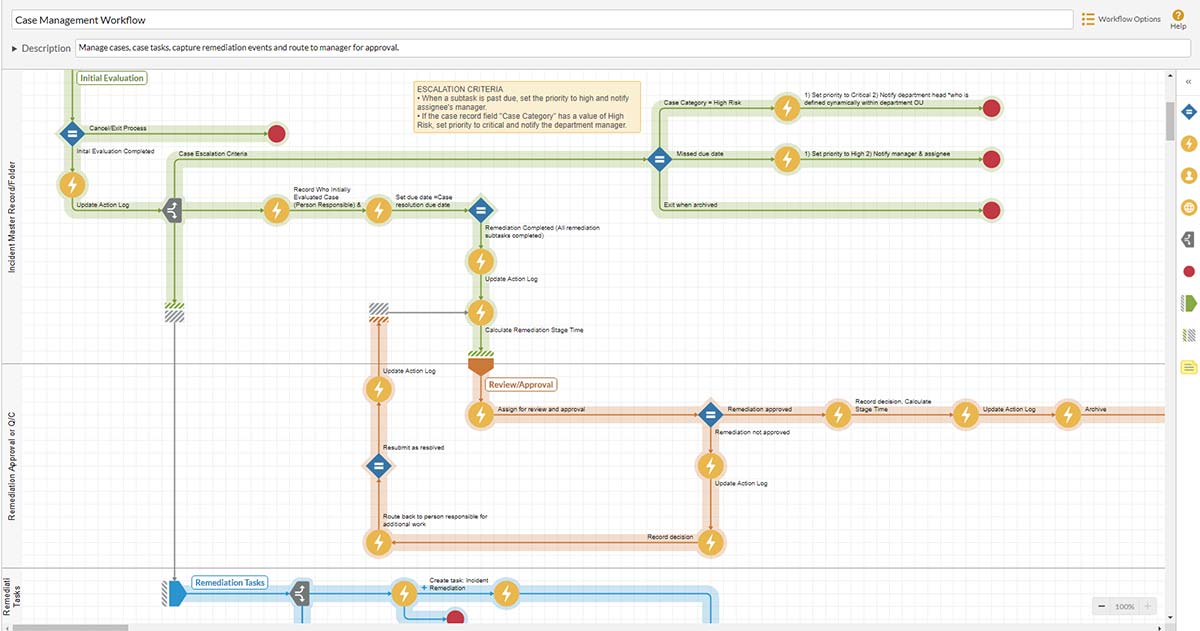
Task: Edit the workflow name field
Action: click(x=540, y=19)
